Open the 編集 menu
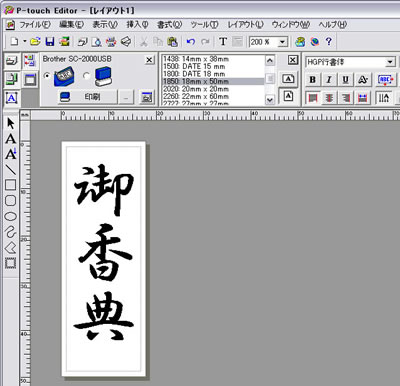 71,24
